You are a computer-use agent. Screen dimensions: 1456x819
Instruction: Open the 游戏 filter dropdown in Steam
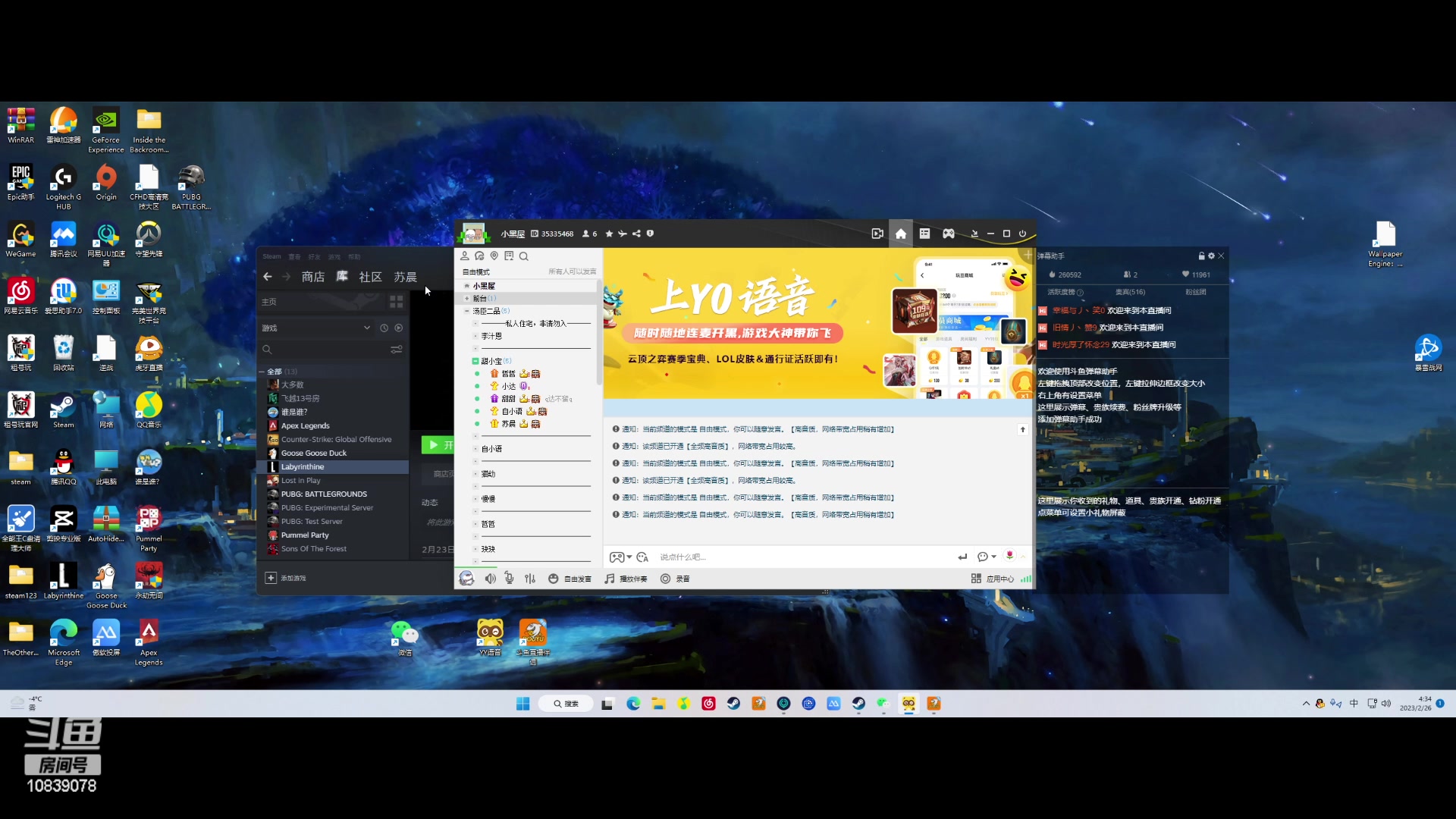pyautogui.click(x=316, y=328)
